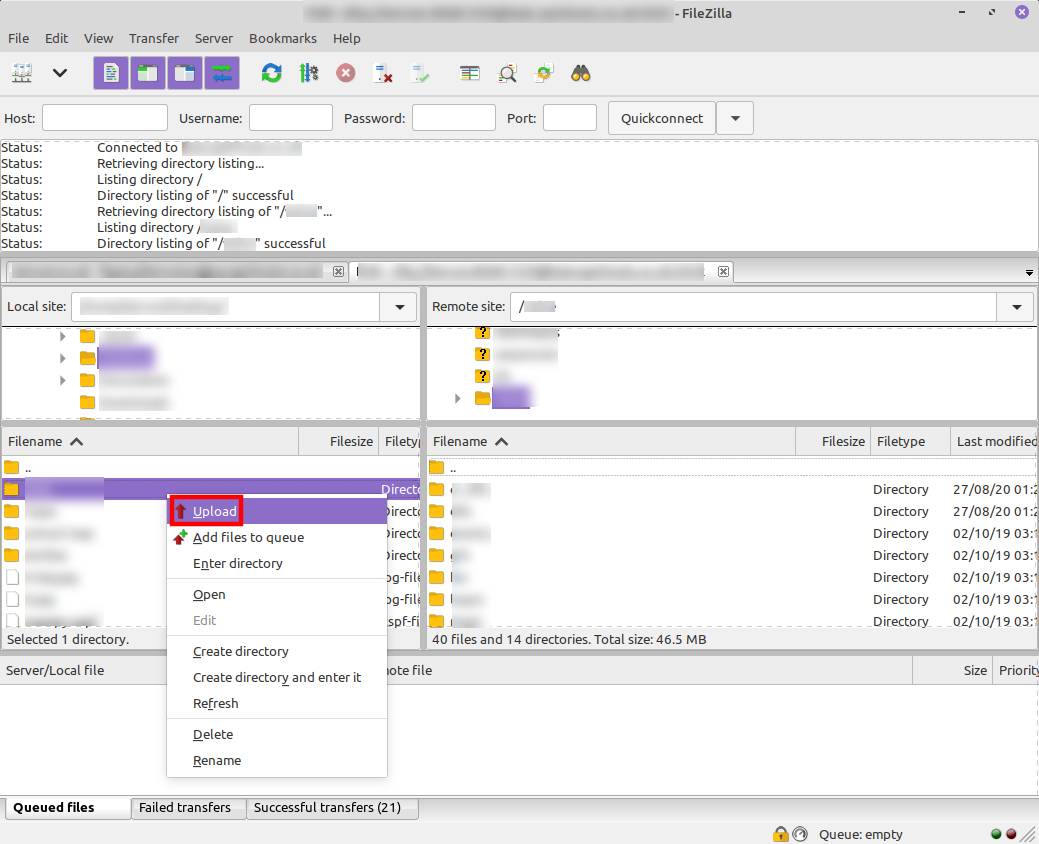The image size is (1039, 844).
Task: Close the first connection tab
Action: click(338, 272)
